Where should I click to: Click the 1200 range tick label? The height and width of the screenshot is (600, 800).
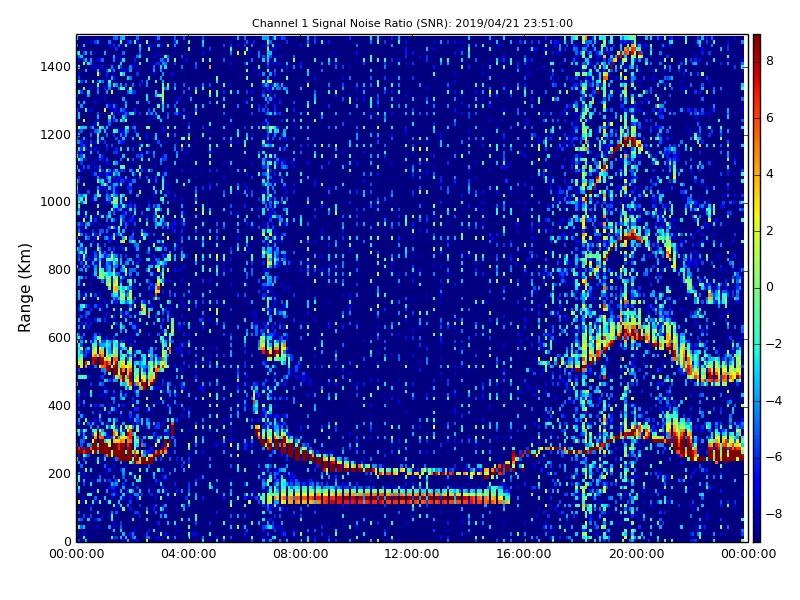pyautogui.click(x=56, y=135)
